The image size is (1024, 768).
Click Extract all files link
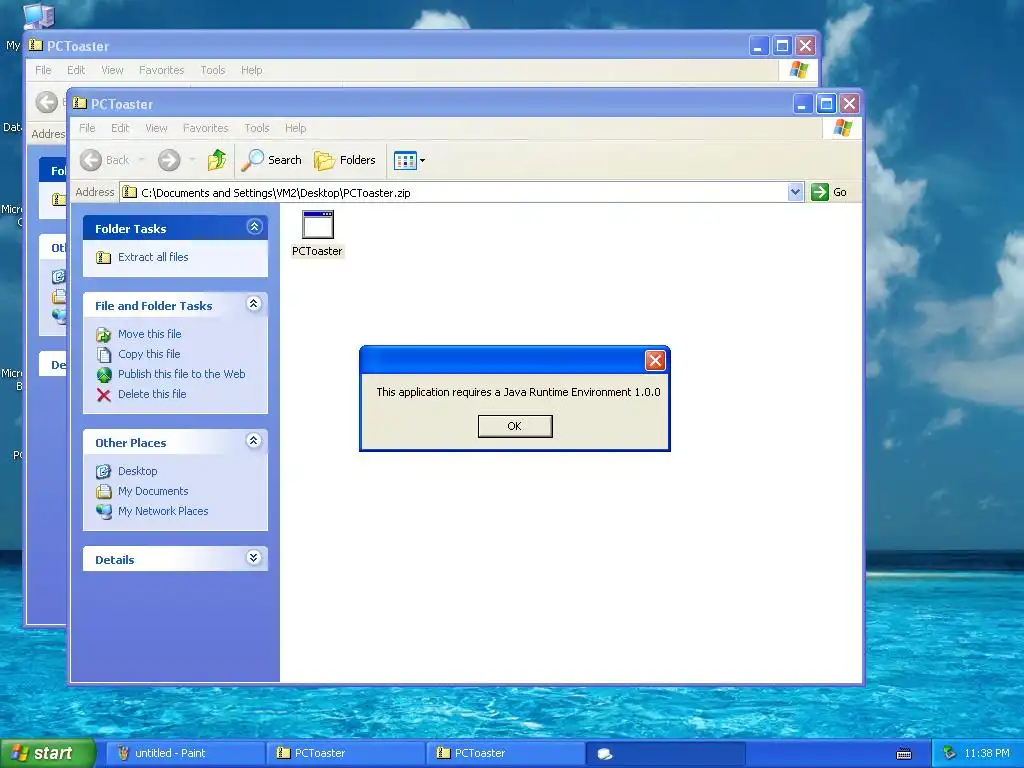[153, 257]
